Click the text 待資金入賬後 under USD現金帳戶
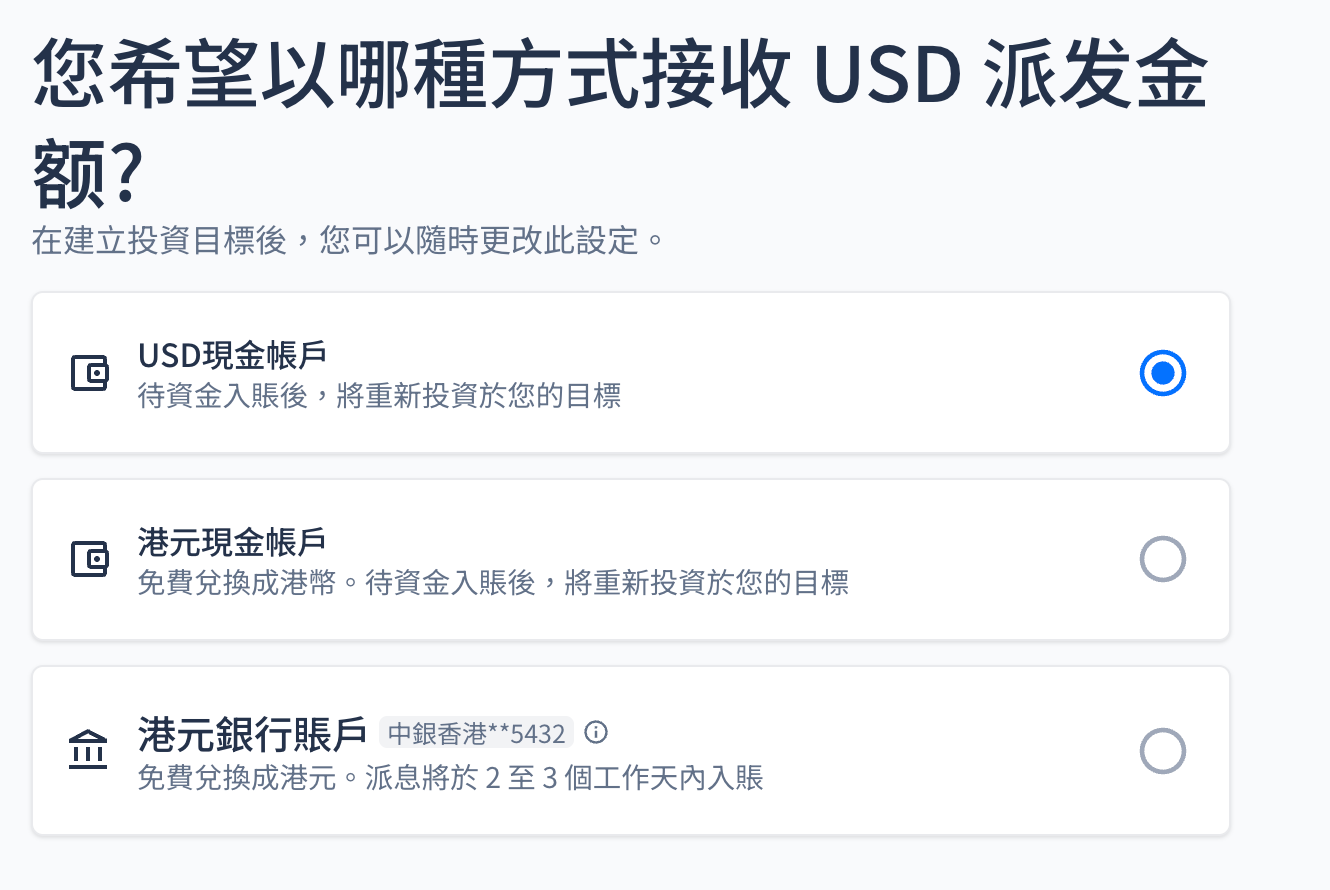 [x=222, y=396]
